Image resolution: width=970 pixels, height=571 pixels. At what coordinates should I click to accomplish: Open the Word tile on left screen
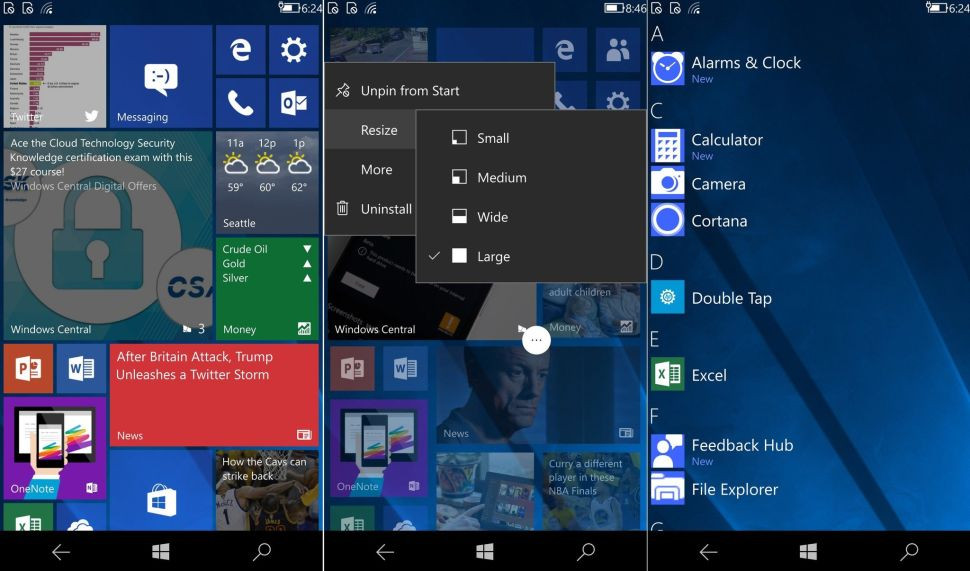click(x=81, y=369)
